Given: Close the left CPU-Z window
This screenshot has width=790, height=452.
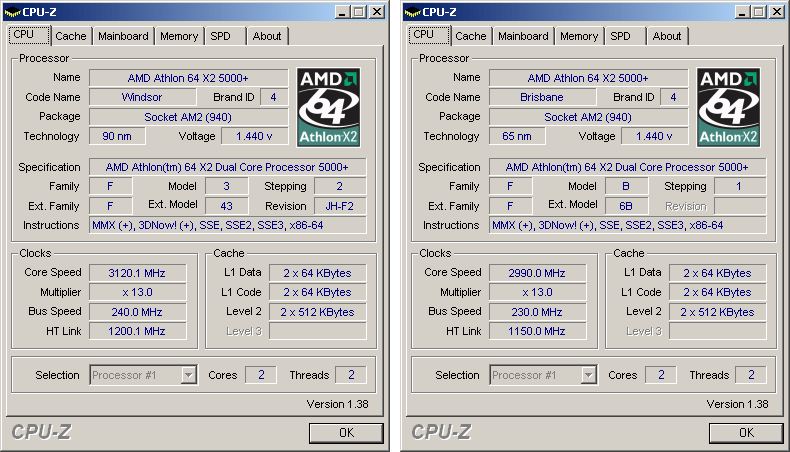Looking at the screenshot, I should coord(377,12).
